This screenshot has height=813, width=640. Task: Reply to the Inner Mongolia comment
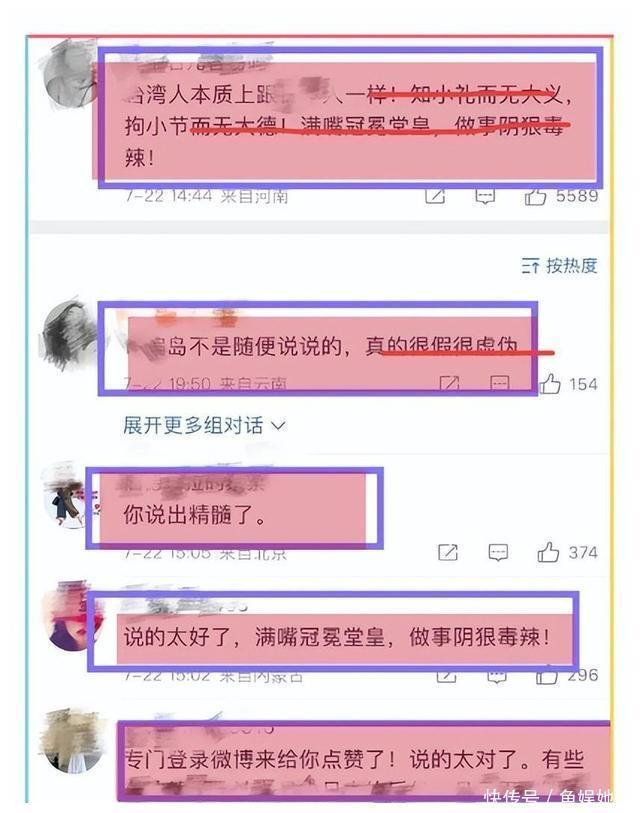(496, 676)
